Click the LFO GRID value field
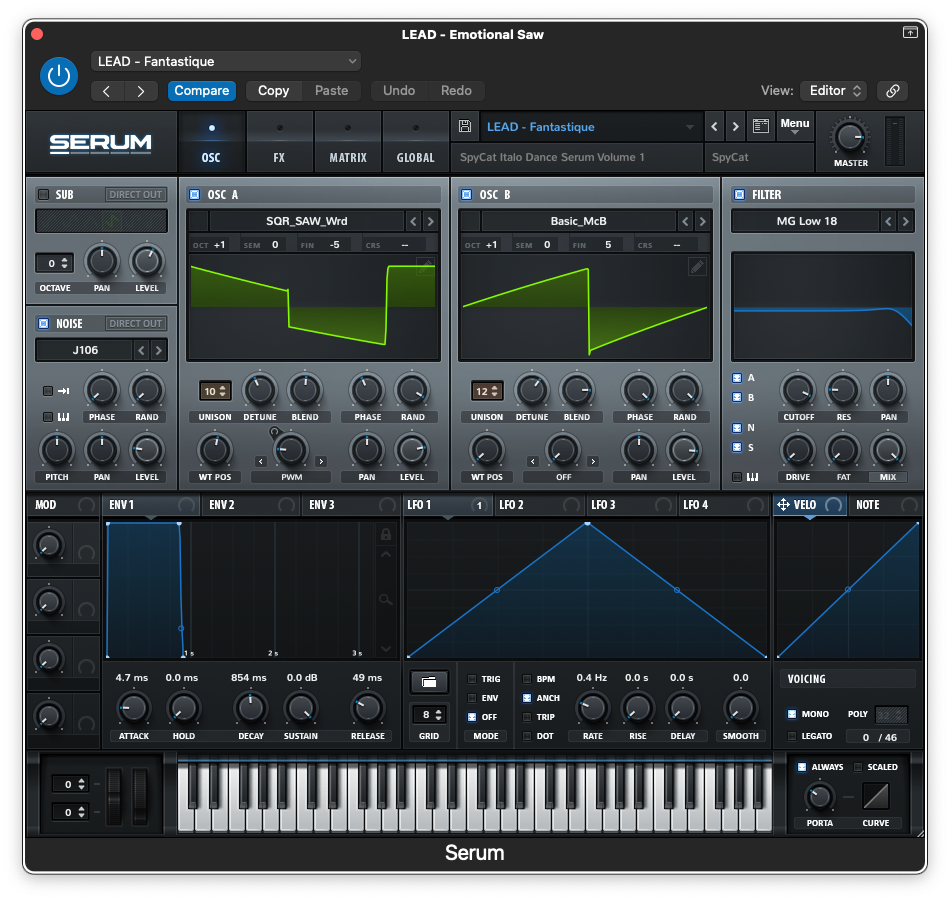The image size is (950, 901). (428, 714)
